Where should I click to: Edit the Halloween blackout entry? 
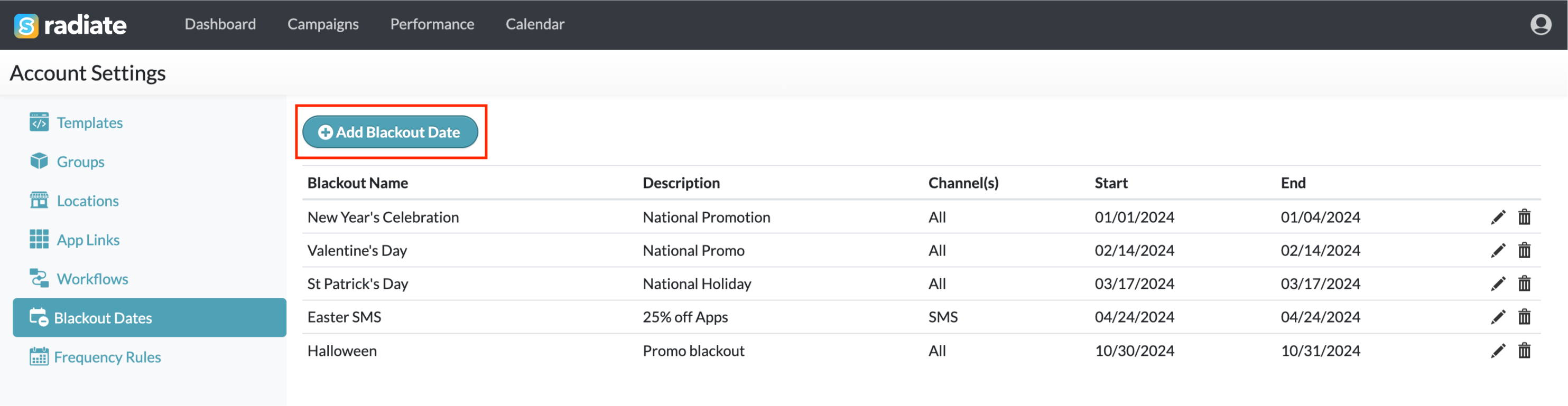click(x=1498, y=351)
